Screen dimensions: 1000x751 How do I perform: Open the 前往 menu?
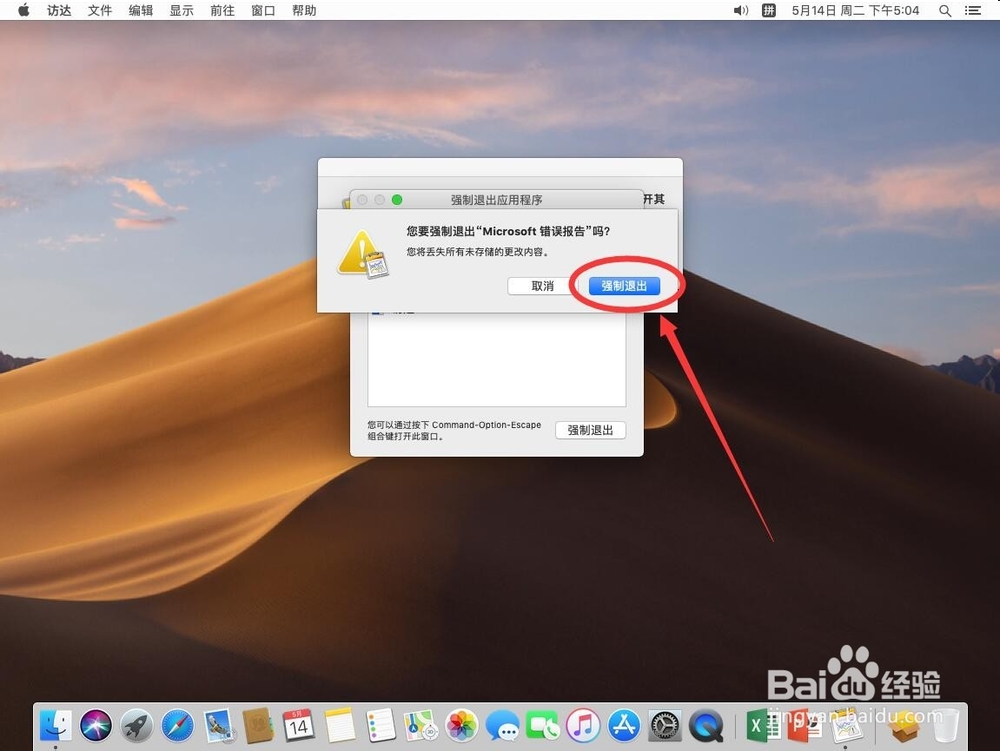tap(223, 10)
